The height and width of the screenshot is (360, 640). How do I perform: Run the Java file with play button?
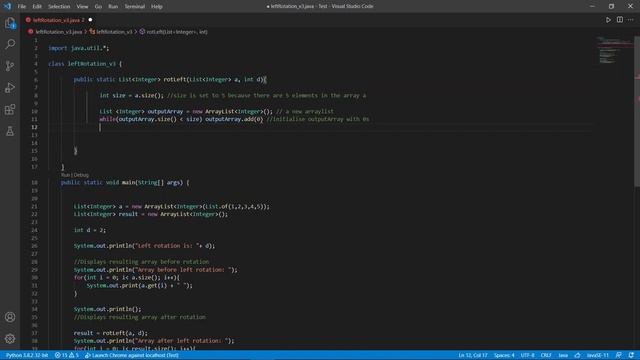(x=608, y=20)
